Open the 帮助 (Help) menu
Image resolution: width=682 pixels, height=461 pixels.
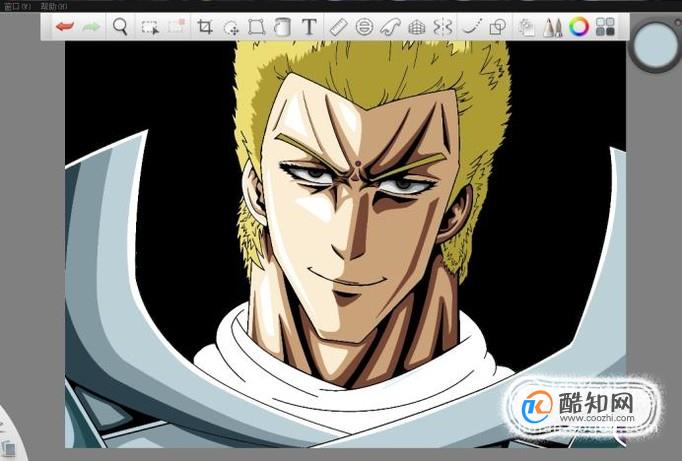[x=53, y=7]
